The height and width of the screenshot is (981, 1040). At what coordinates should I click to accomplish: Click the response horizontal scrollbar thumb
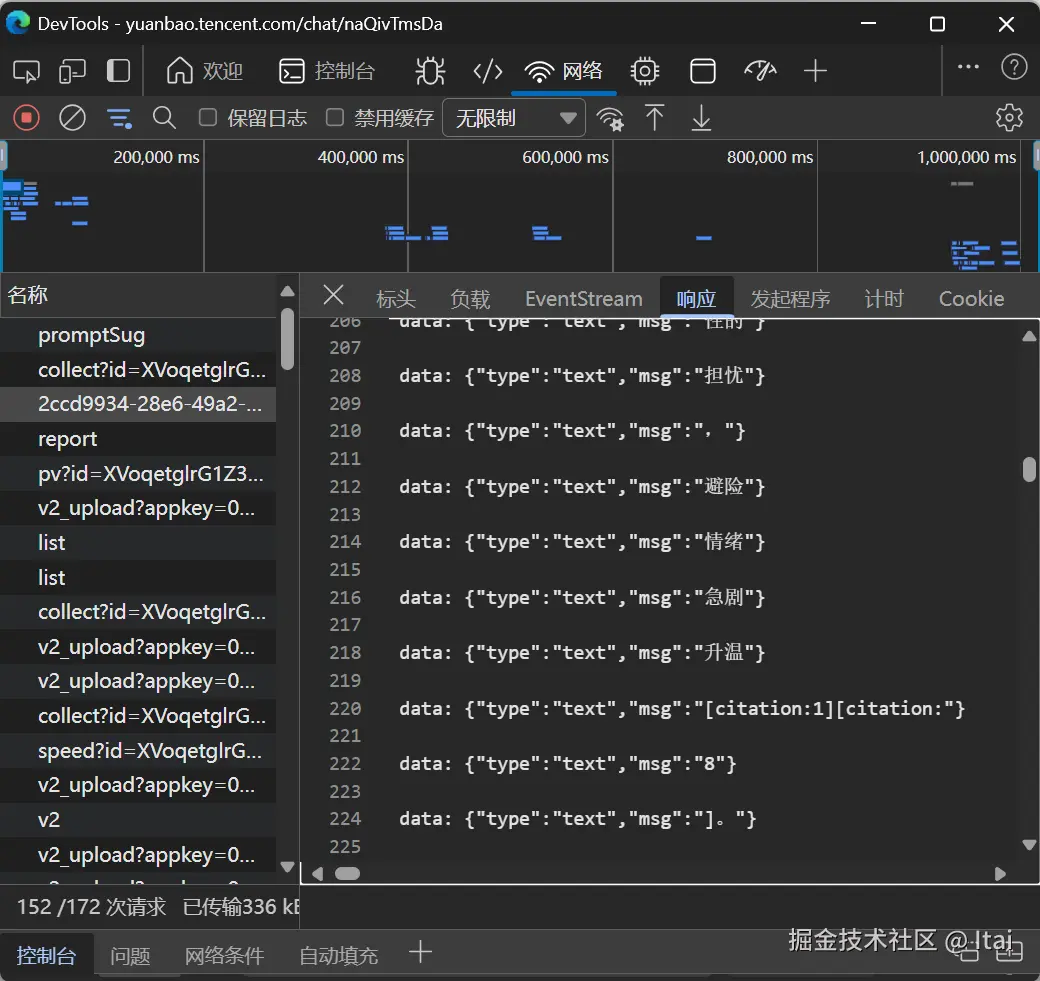pyautogui.click(x=347, y=873)
